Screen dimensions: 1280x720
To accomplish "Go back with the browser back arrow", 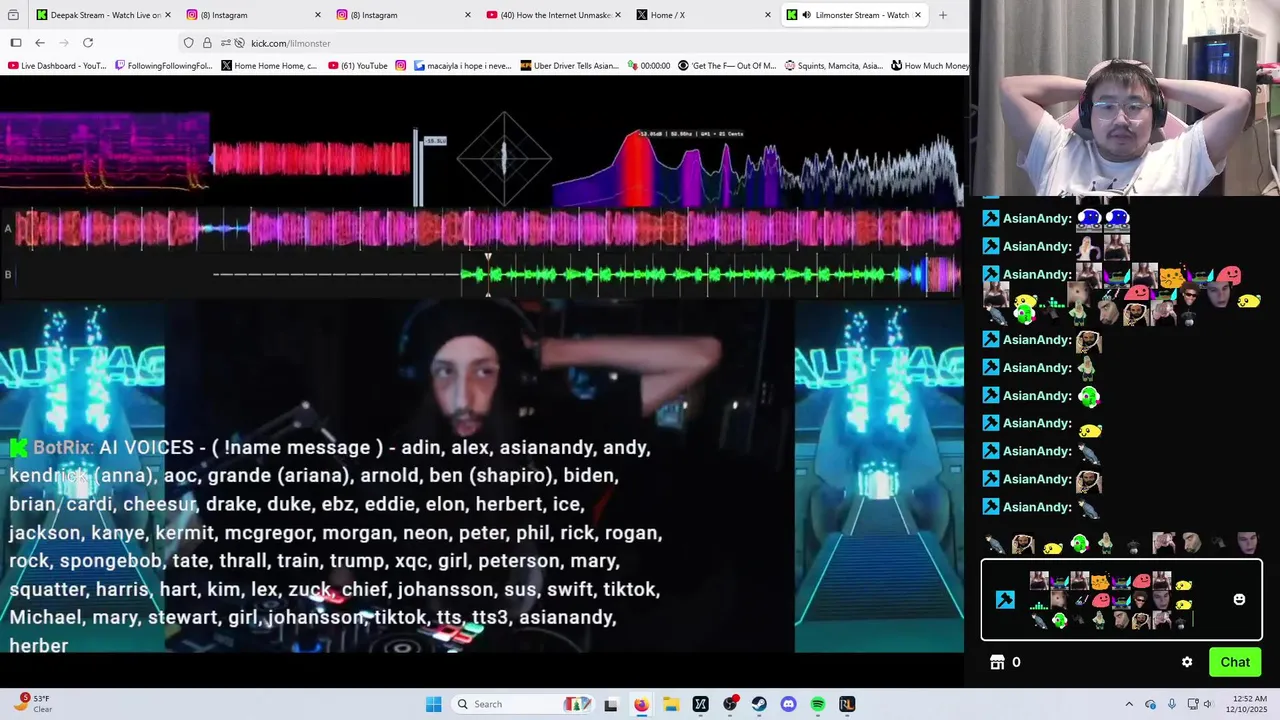I will coord(40,43).
